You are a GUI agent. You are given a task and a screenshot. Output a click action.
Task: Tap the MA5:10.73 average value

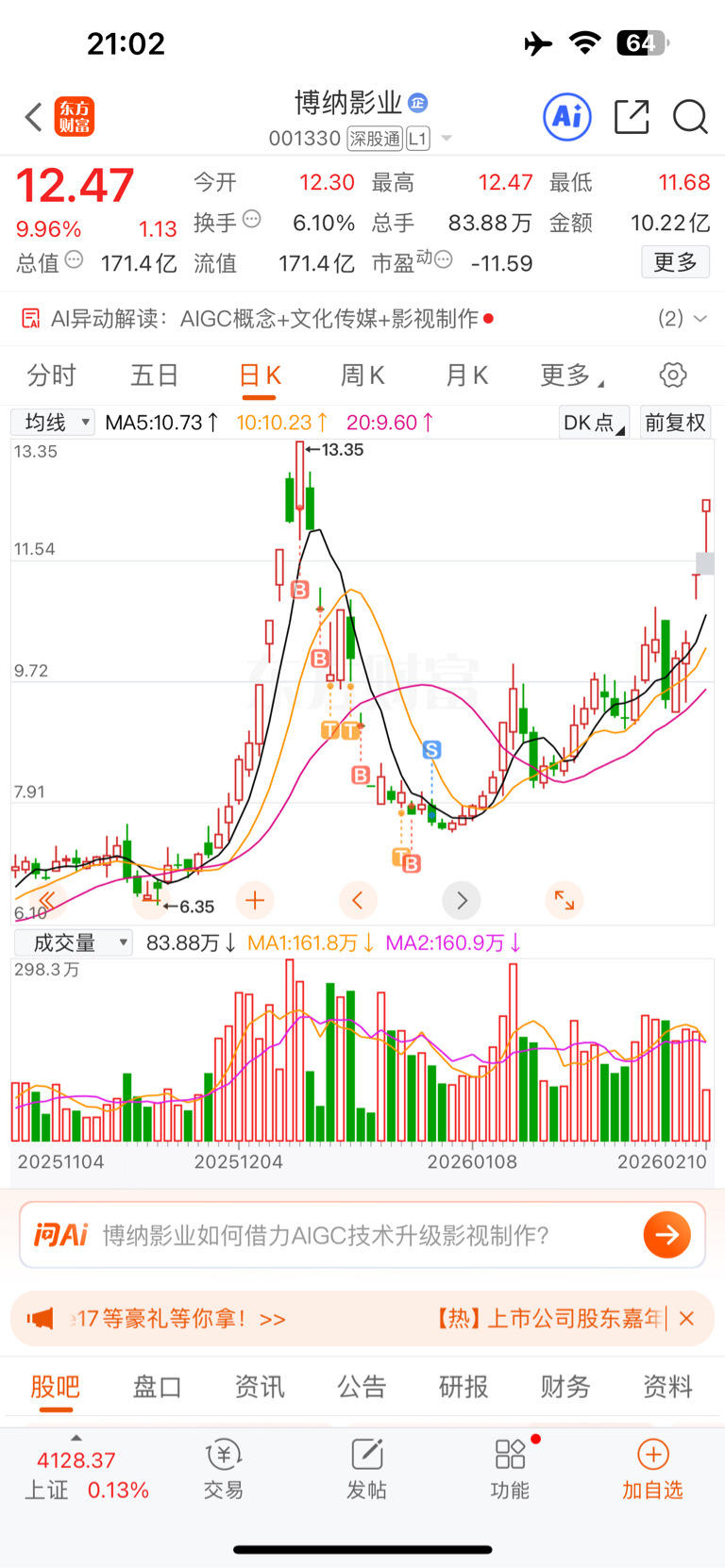coord(162,423)
